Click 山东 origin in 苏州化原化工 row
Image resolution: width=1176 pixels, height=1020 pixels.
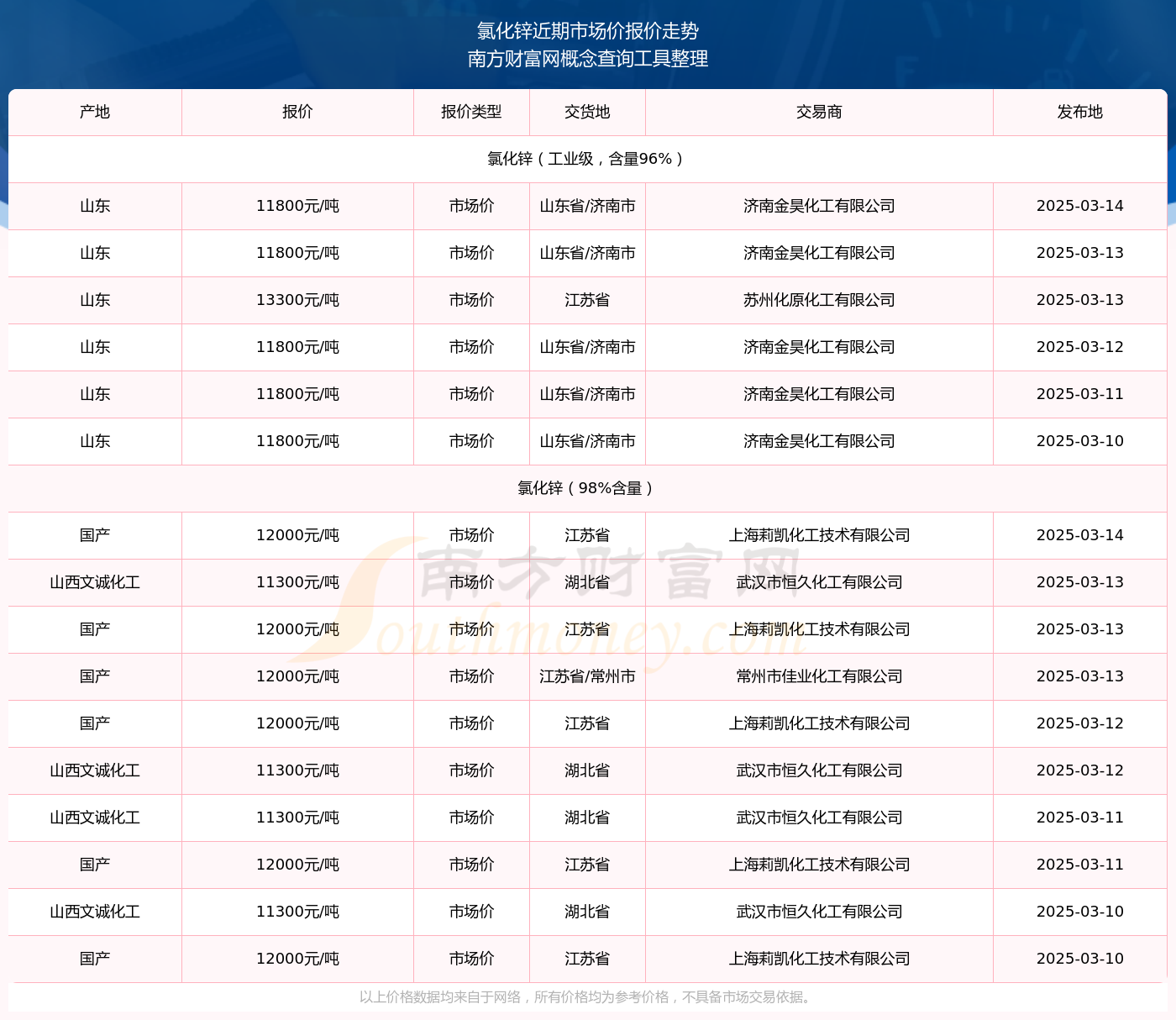point(95,301)
